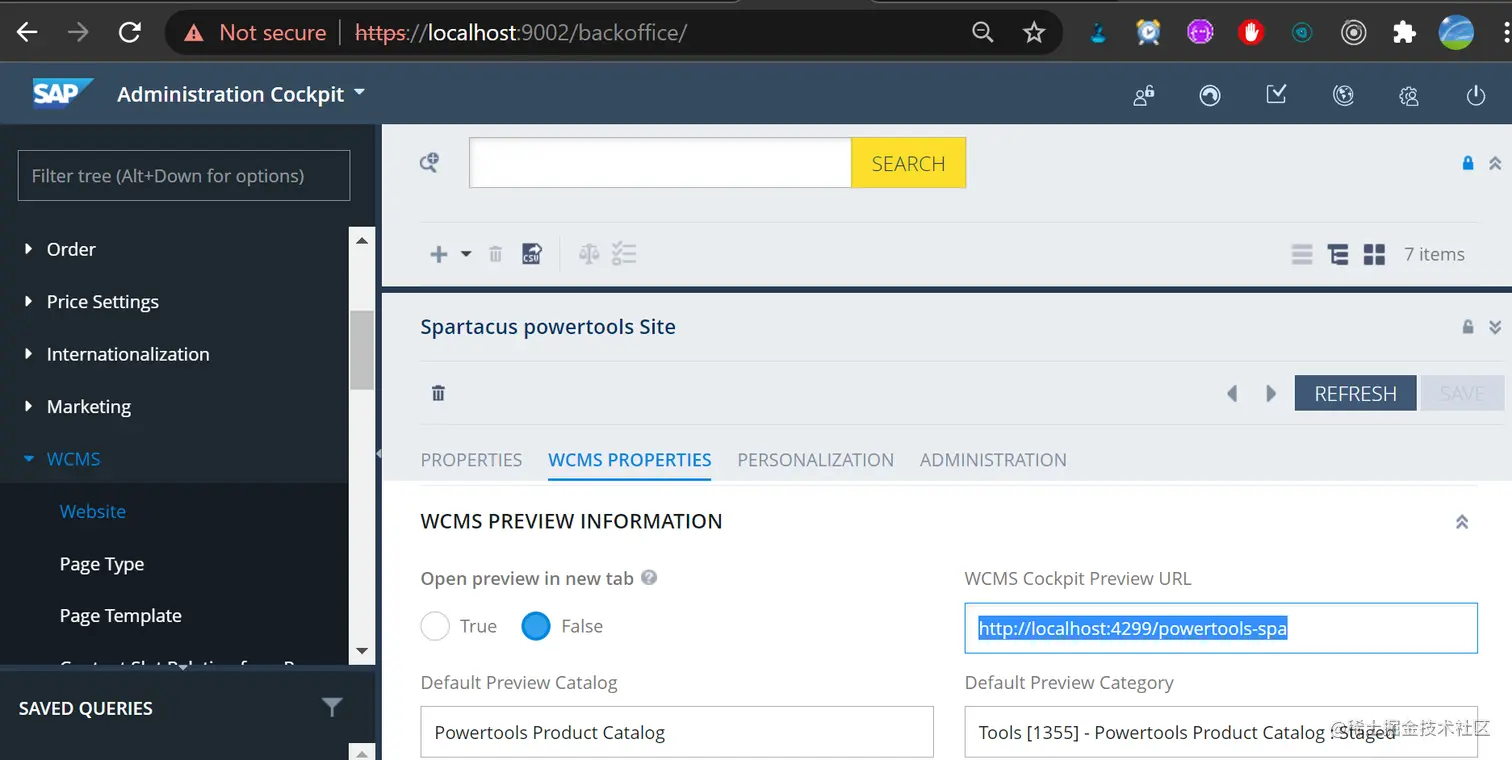Click the bulk edit checklist icon
Image resolution: width=1512 pixels, height=760 pixels.
click(x=624, y=254)
